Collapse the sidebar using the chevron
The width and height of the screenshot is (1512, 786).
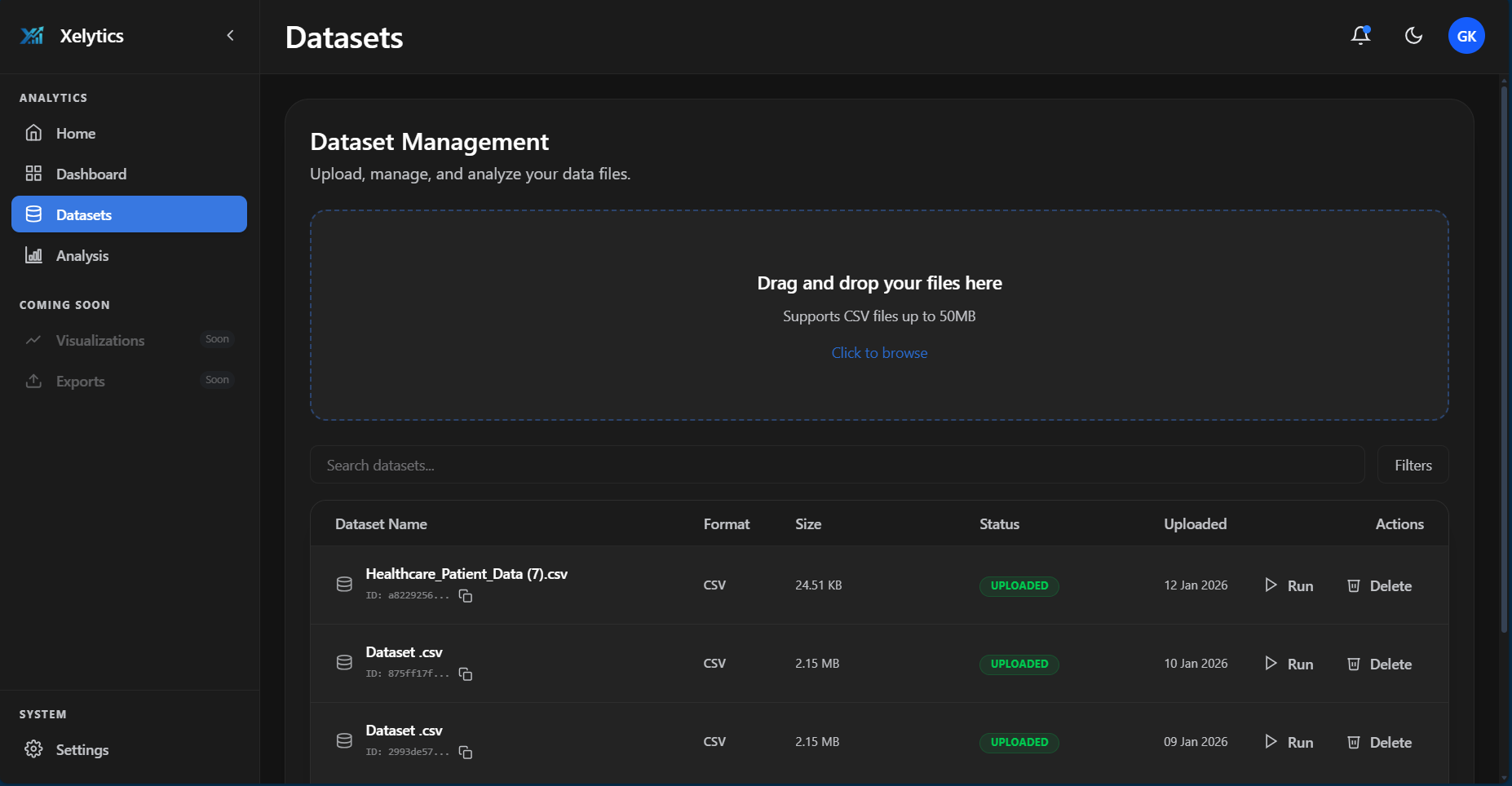coord(230,36)
